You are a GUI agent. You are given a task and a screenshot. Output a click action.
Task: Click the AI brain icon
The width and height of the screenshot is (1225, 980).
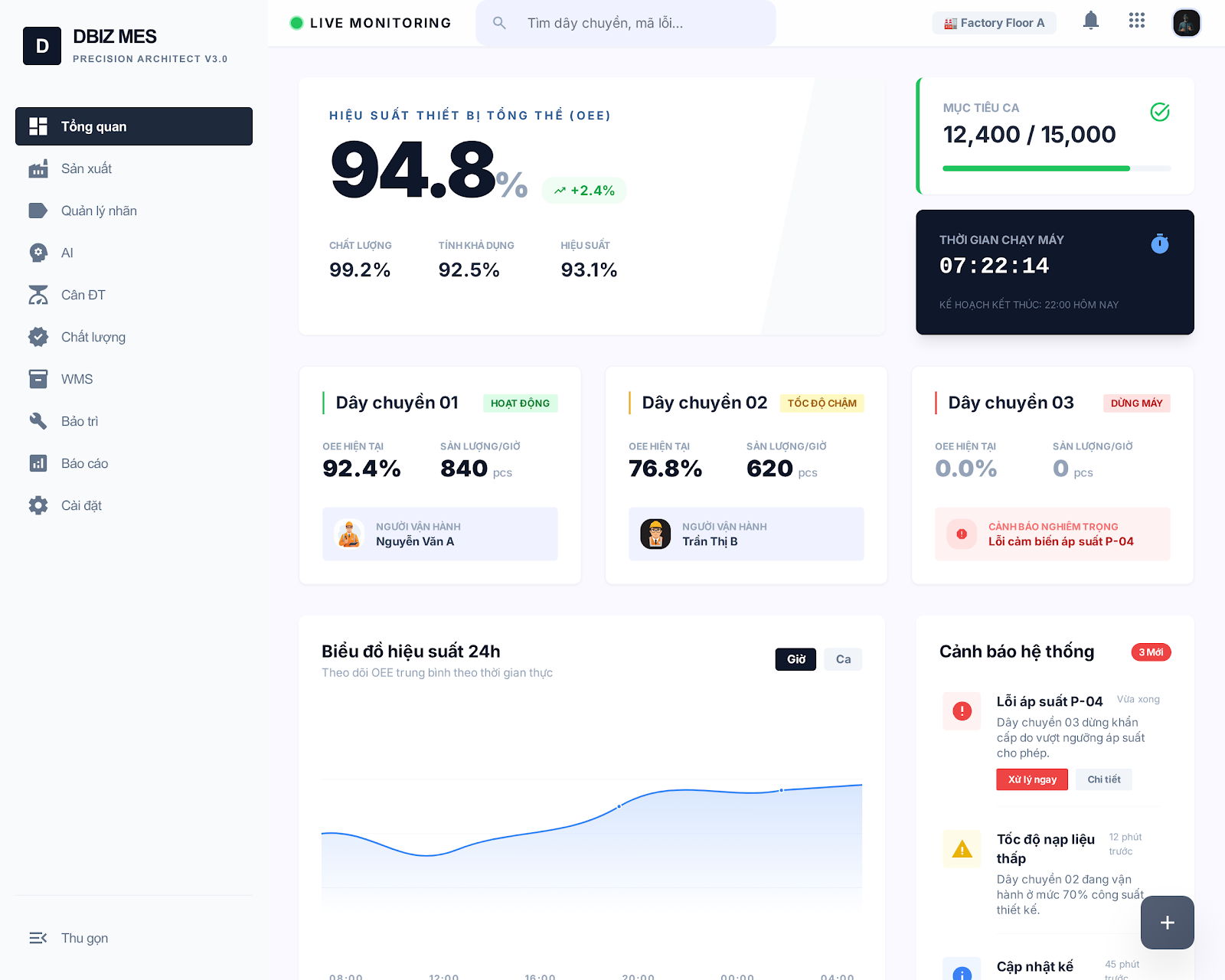coord(38,253)
